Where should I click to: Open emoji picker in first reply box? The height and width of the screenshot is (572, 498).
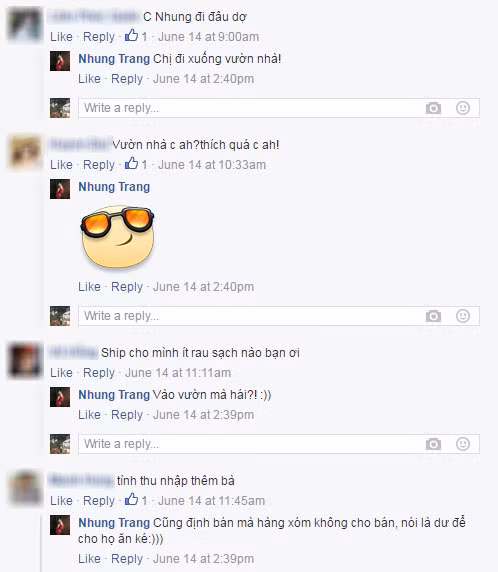463,108
